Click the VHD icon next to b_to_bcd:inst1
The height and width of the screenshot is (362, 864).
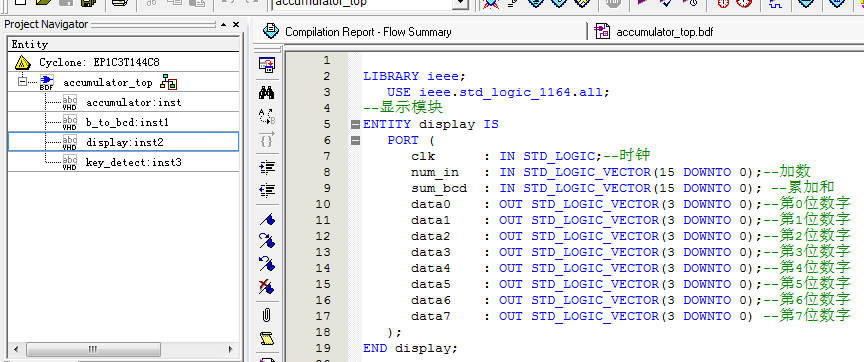point(70,122)
